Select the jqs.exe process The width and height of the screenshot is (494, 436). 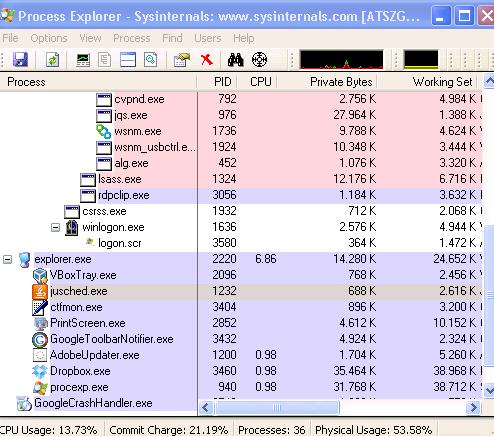coord(131,115)
